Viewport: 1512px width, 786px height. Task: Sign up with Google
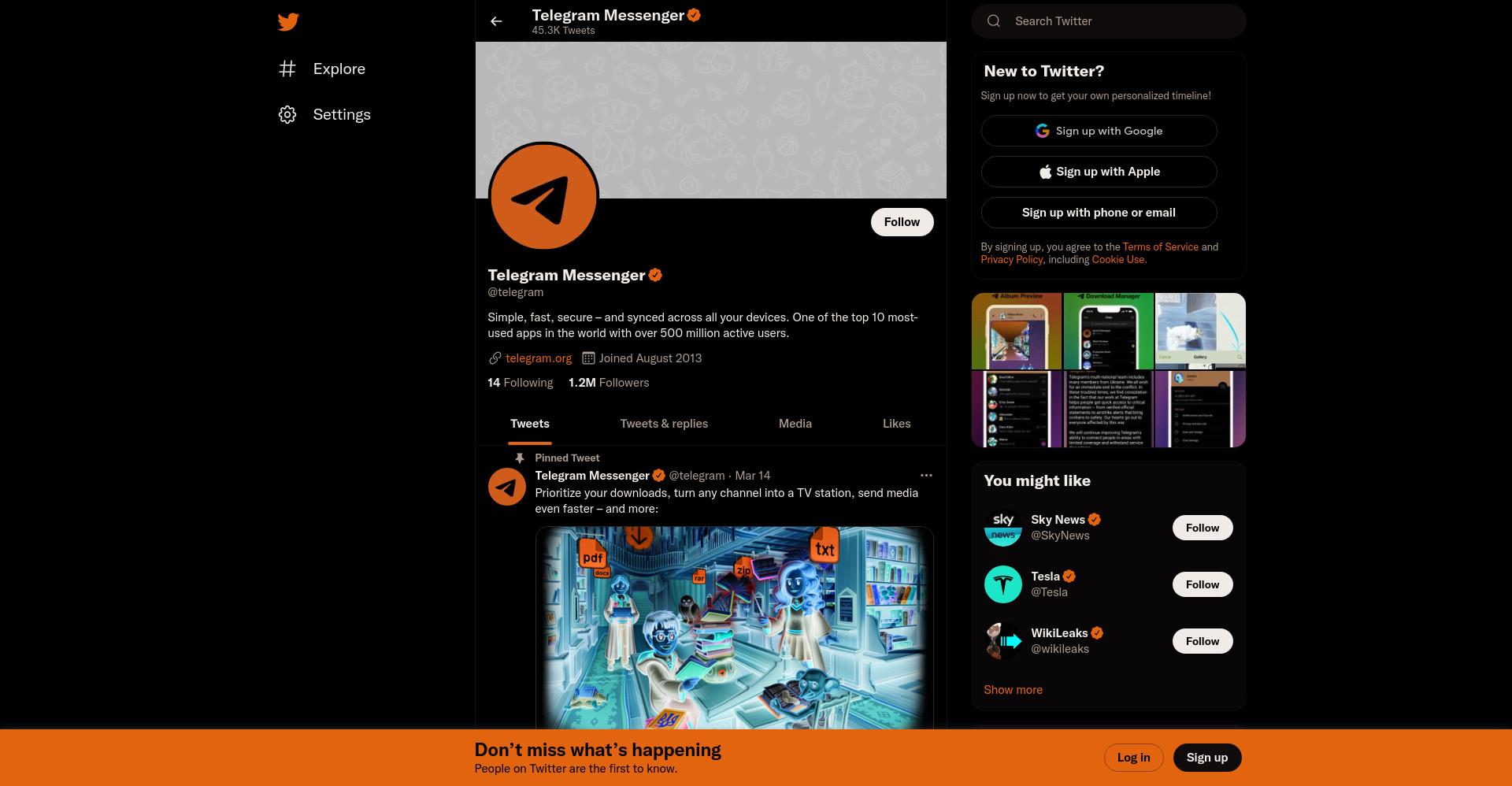point(1099,131)
